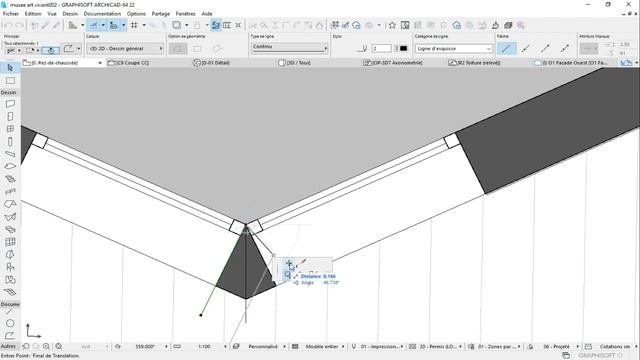This screenshot has width=640, height=360.
Task: Expand the Autres toolbox section
Action: click(x=9, y=346)
